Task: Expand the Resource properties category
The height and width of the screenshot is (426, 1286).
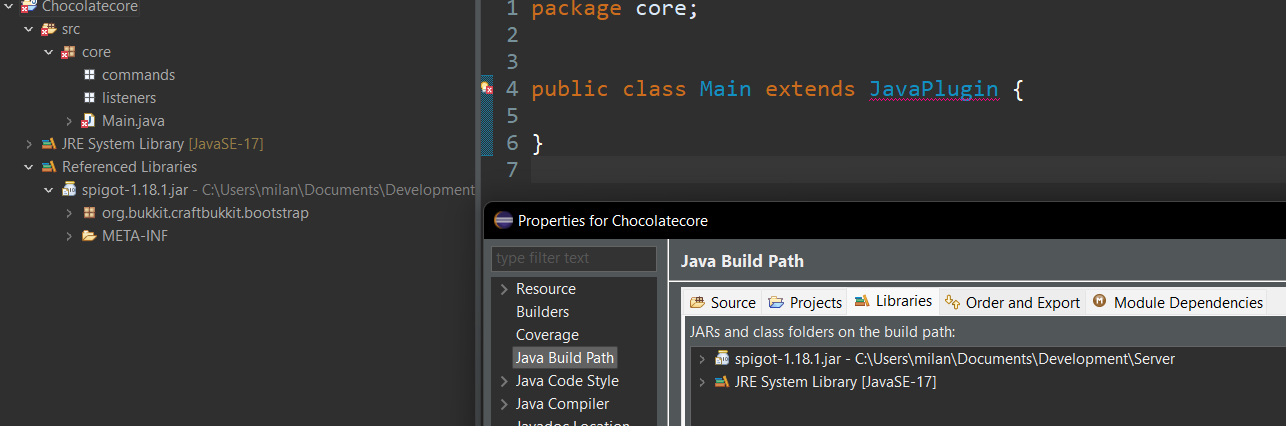Action: (x=504, y=289)
